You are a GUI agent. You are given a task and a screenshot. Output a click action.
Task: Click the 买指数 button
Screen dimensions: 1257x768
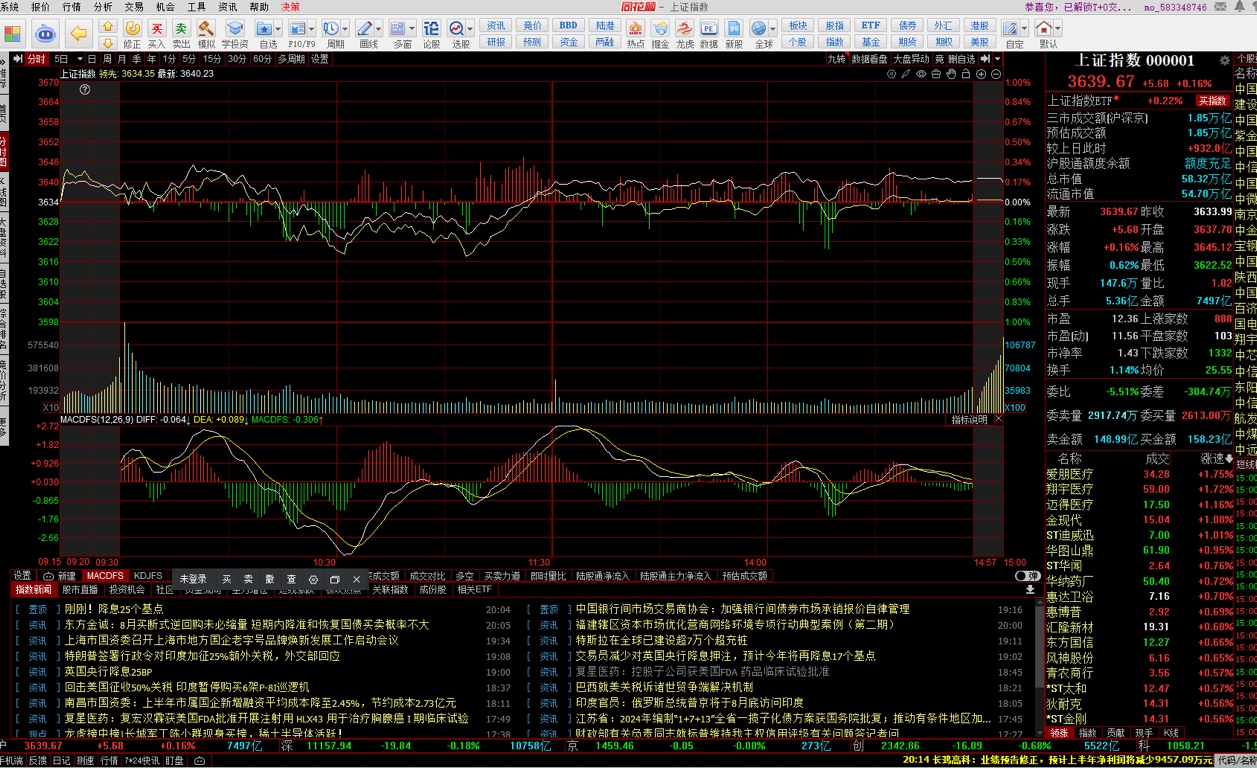tap(1213, 101)
